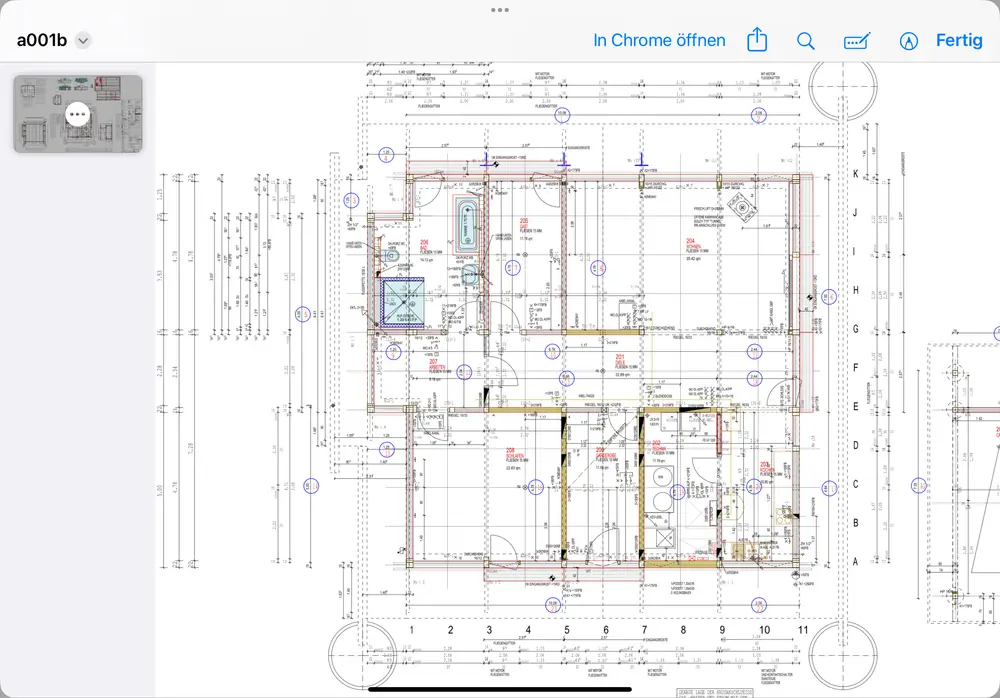Tap grid axis letter K on the right
Image resolution: width=1000 pixels, height=698 pixels.
[855, 174]
